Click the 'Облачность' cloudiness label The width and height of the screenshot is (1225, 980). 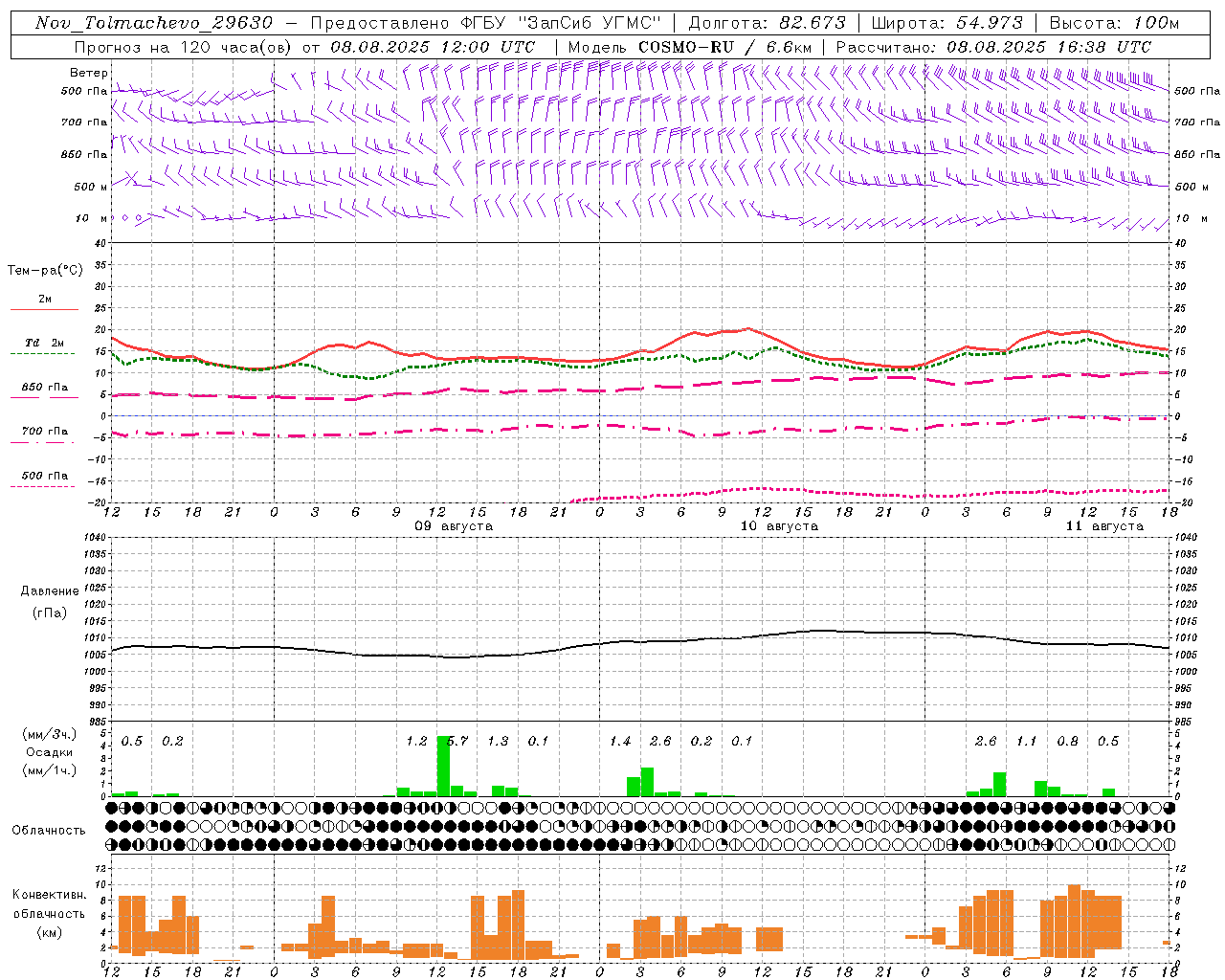coord(49,831)
